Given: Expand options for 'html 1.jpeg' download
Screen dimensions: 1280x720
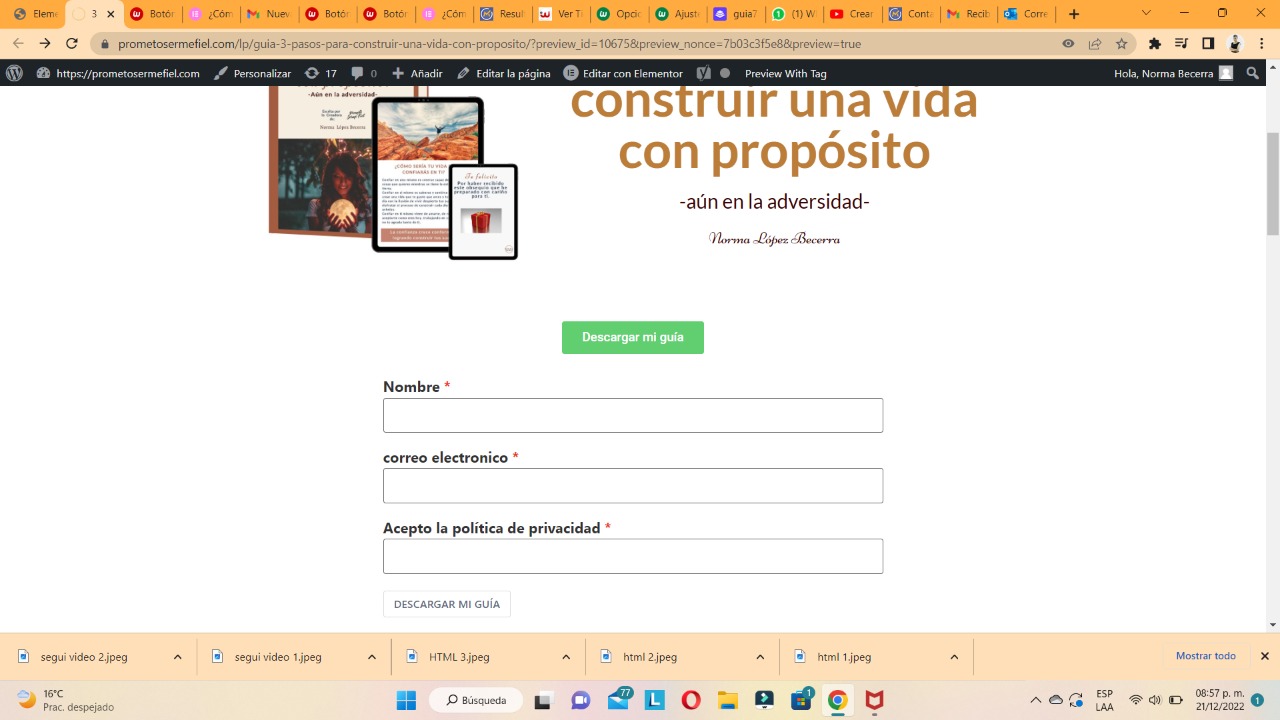Looking at the screenshot, I should tap(954, 657).
